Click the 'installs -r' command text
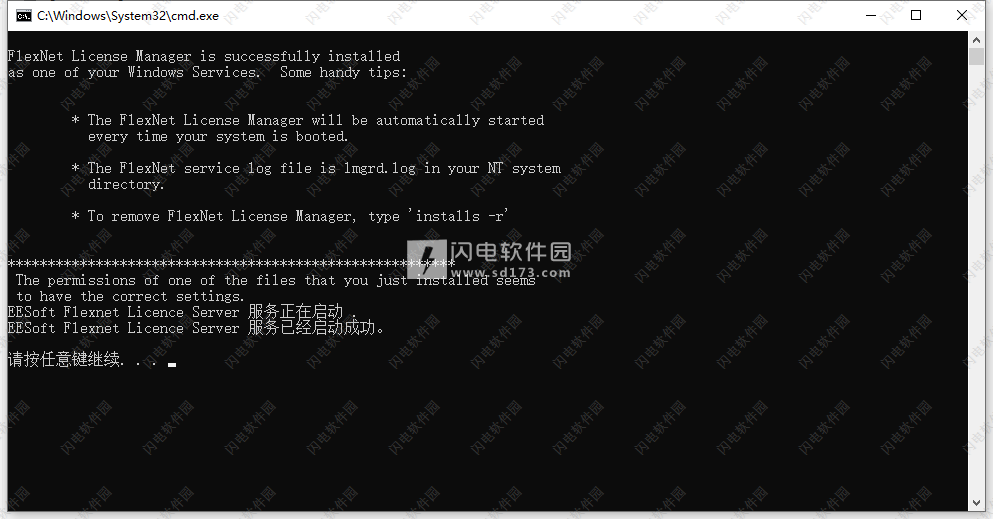Image resolution: width=993 pixels, height=519 pixels. click(459, 216)
